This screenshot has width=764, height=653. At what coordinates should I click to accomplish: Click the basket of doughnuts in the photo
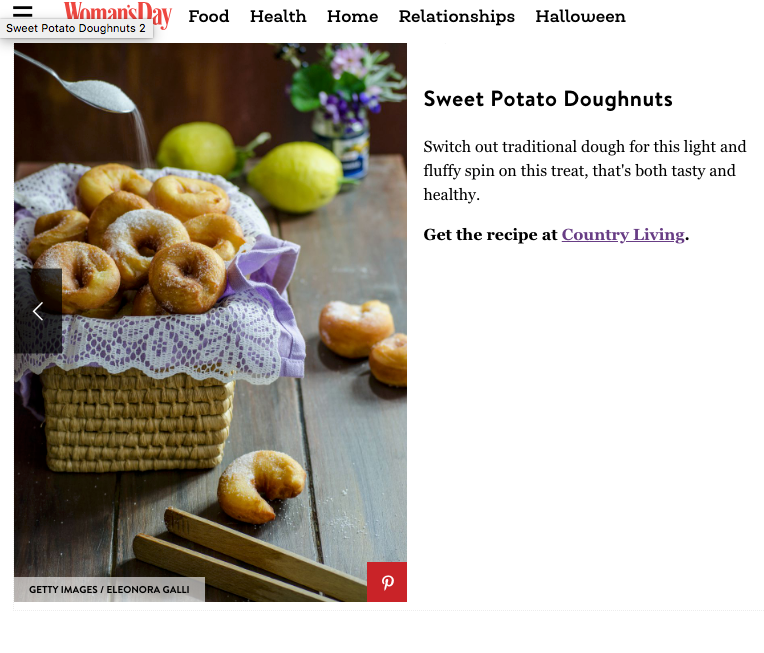pyautogui.click(x=141, y=317)
